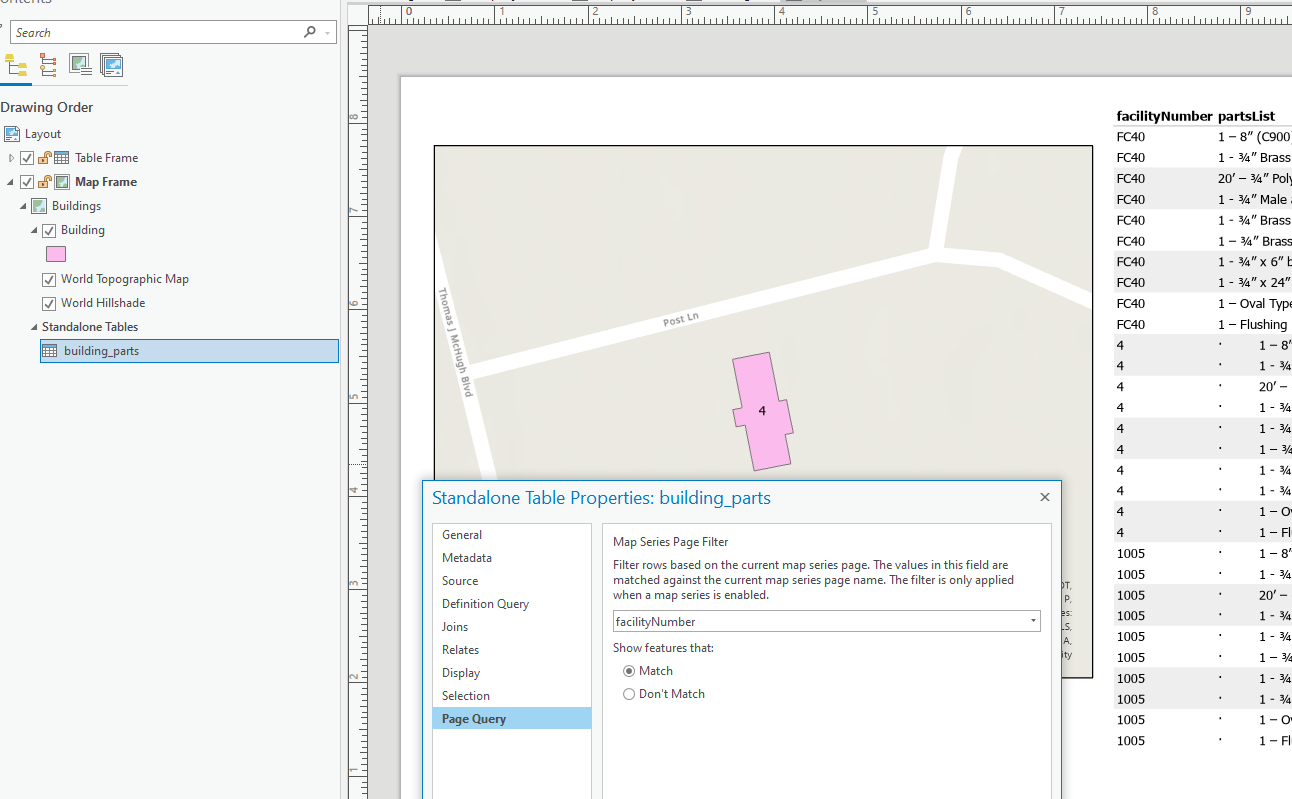Select the Don't Match radio button
1292x799 pixels.
click(630, 693)
